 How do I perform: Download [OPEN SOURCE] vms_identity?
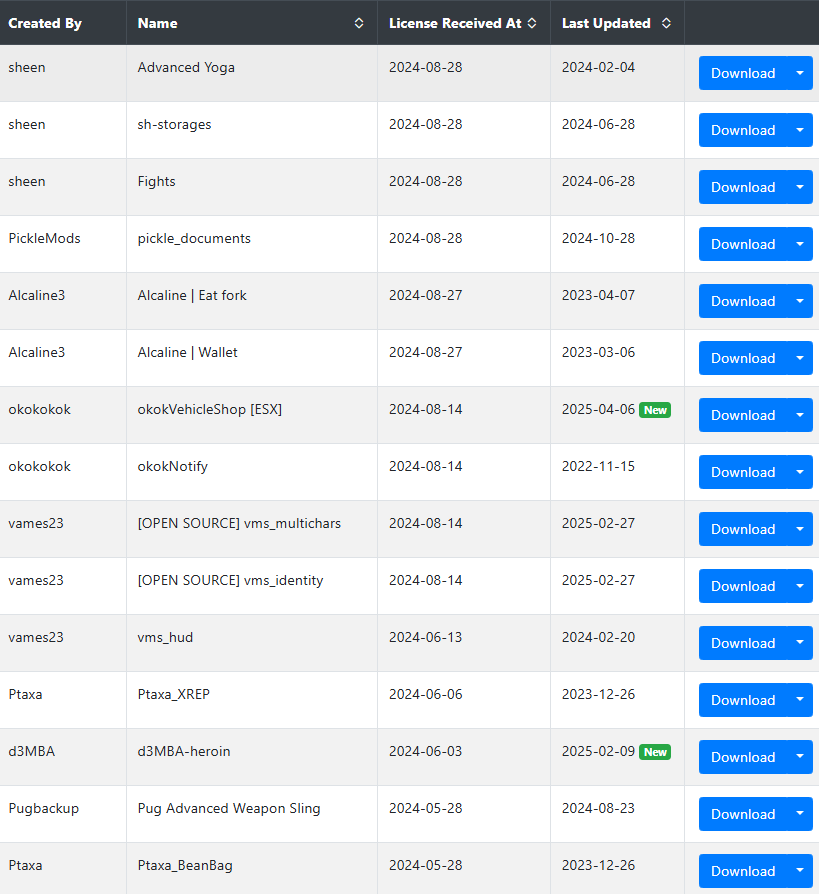743,586
